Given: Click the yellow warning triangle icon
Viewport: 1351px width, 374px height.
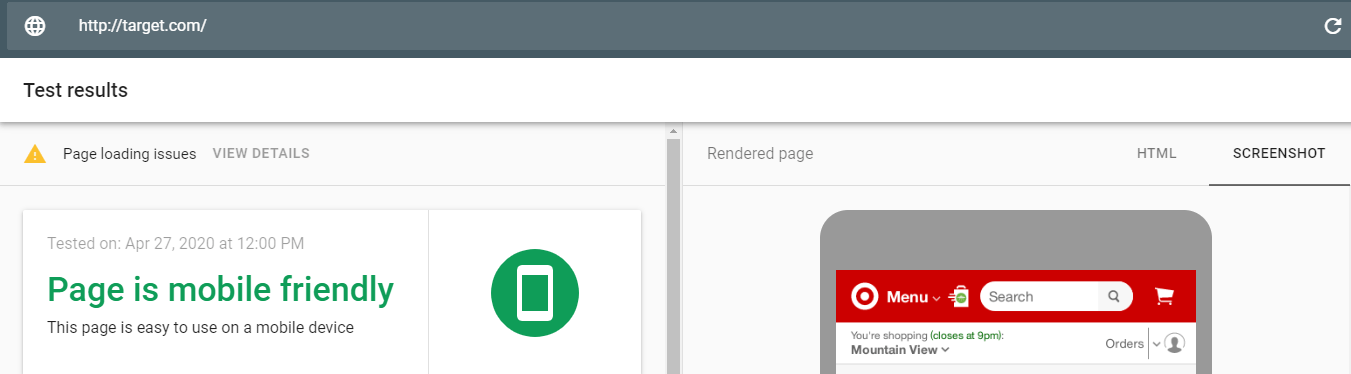Looking at the screenshot, I should (x=35, y=154).
